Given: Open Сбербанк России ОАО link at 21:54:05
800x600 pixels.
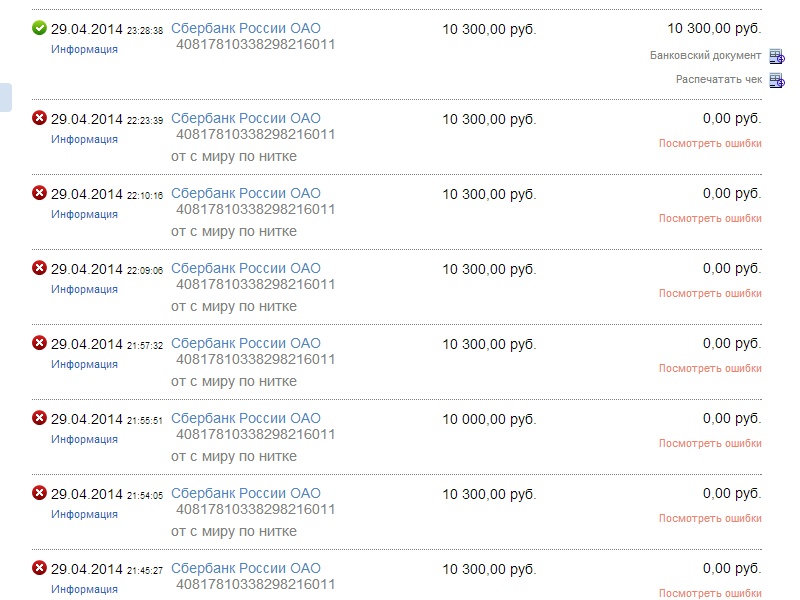Looking at the screenshot, I should 245,493.
